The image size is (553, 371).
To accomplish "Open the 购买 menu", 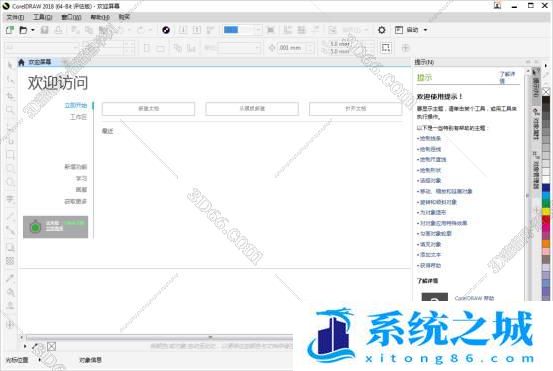I will (x=124, y=17).
